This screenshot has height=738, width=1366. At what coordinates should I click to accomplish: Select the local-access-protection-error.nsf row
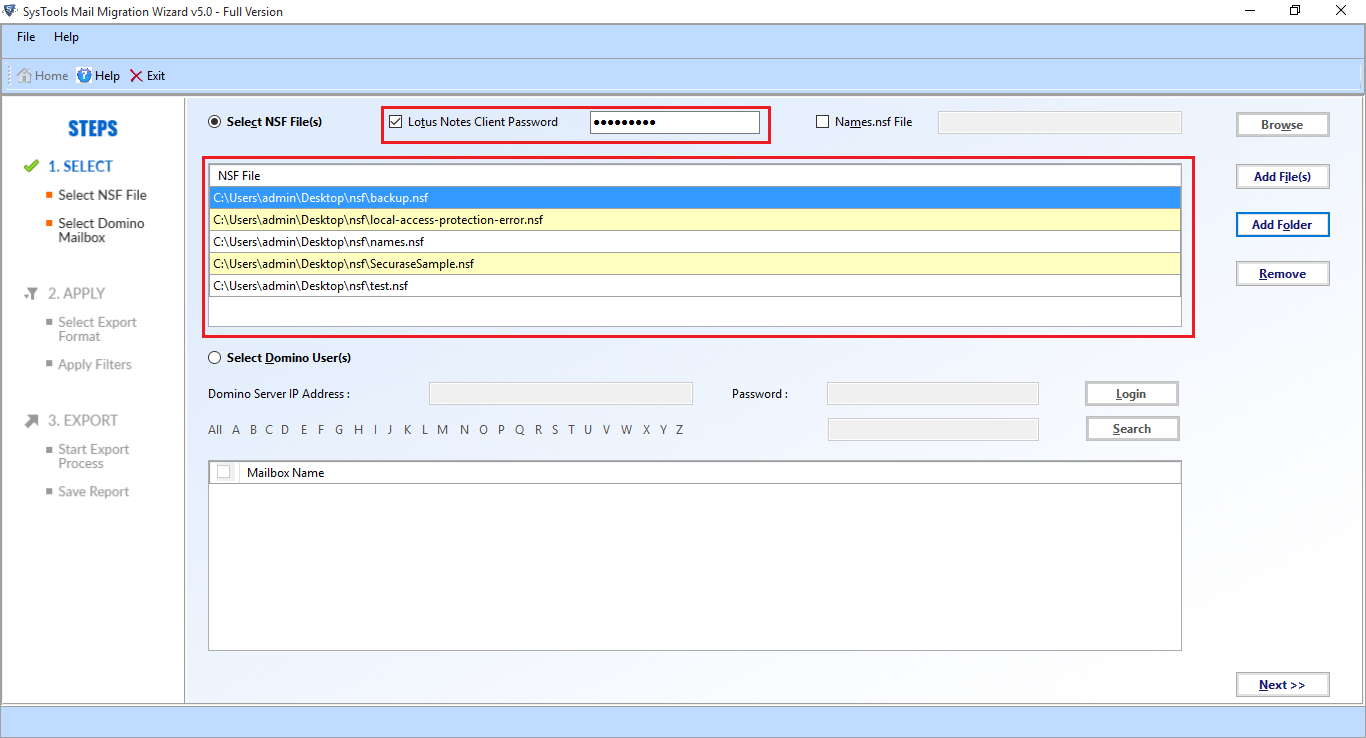point(695,220)
